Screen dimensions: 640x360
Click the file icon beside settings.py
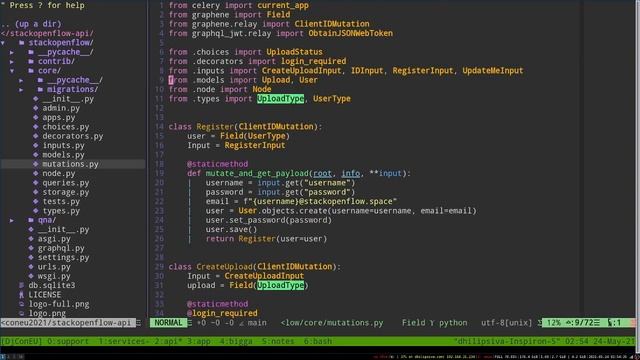point(31,258)
